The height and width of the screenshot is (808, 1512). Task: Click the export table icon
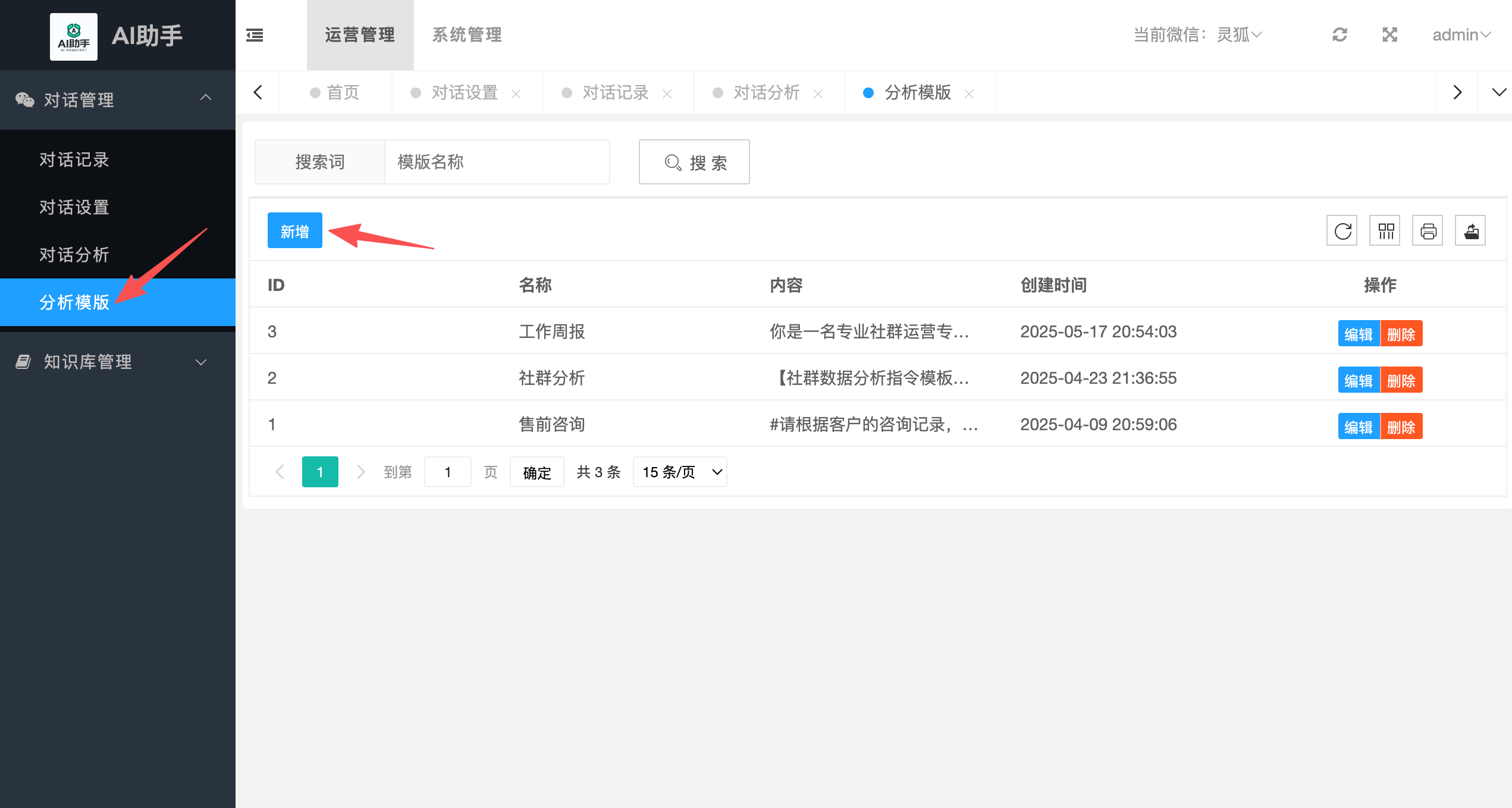pos(1471,231)
